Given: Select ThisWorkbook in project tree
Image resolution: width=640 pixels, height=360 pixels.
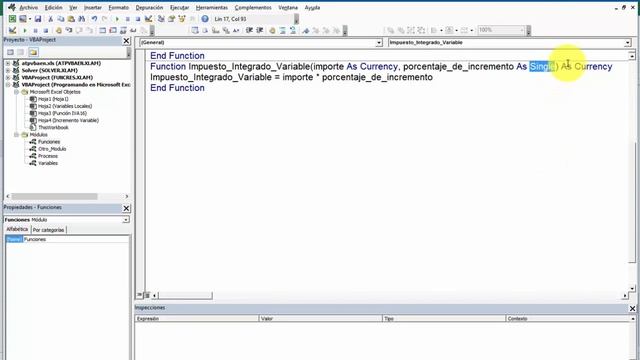Looking at the screenshot, I should [x=53, y=127].
